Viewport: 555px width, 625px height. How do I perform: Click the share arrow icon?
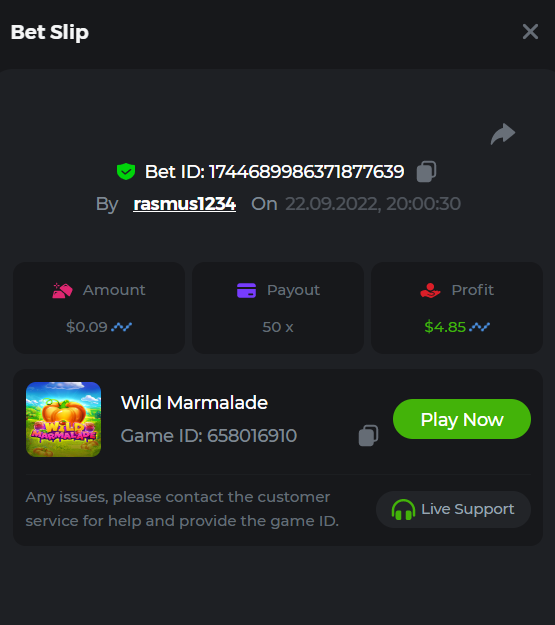(503, 134)
